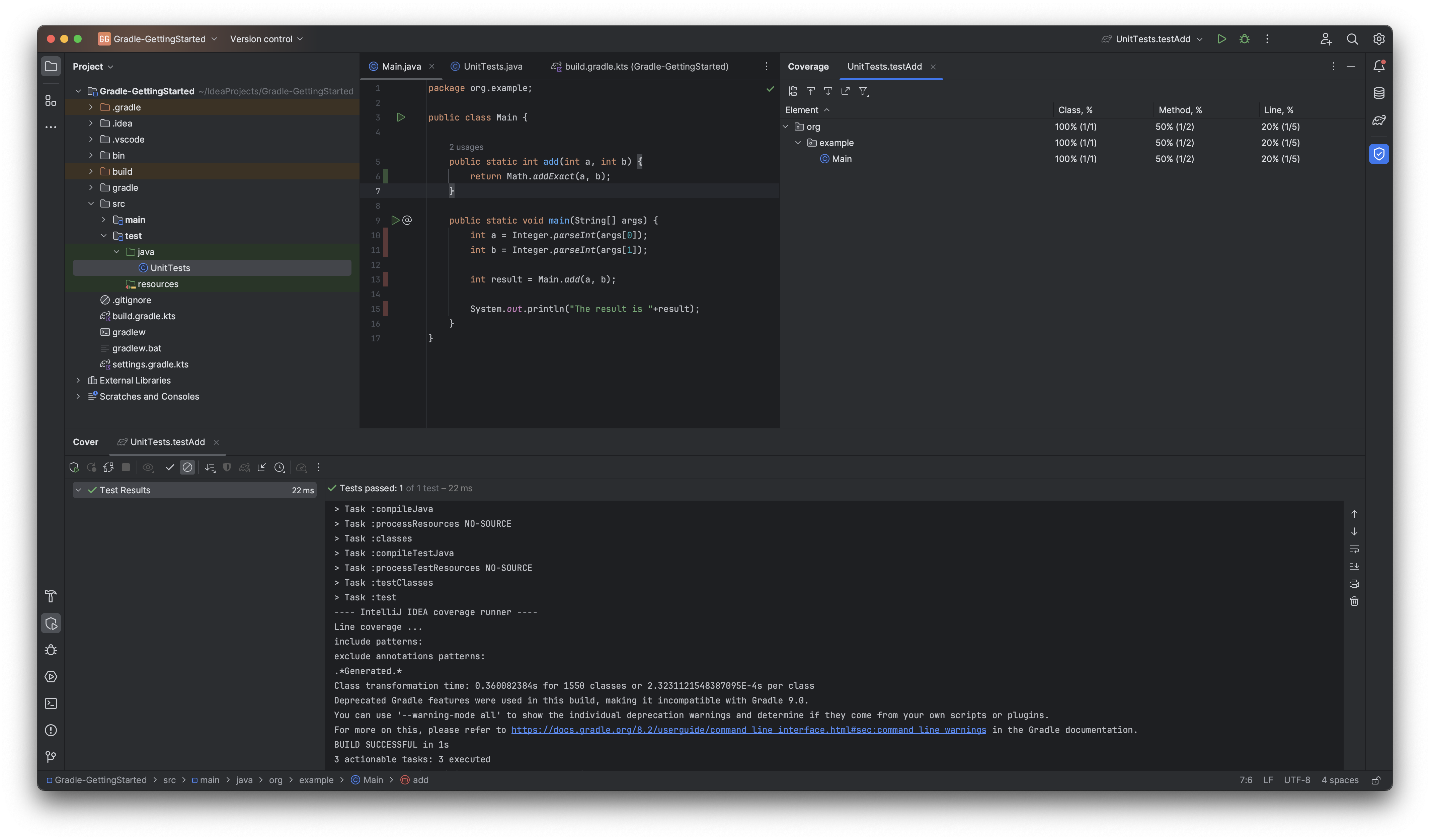The height and width of the screenshot is (840, 1430).
Task: Open the Project view dropdown
Action: click(93, 66)
